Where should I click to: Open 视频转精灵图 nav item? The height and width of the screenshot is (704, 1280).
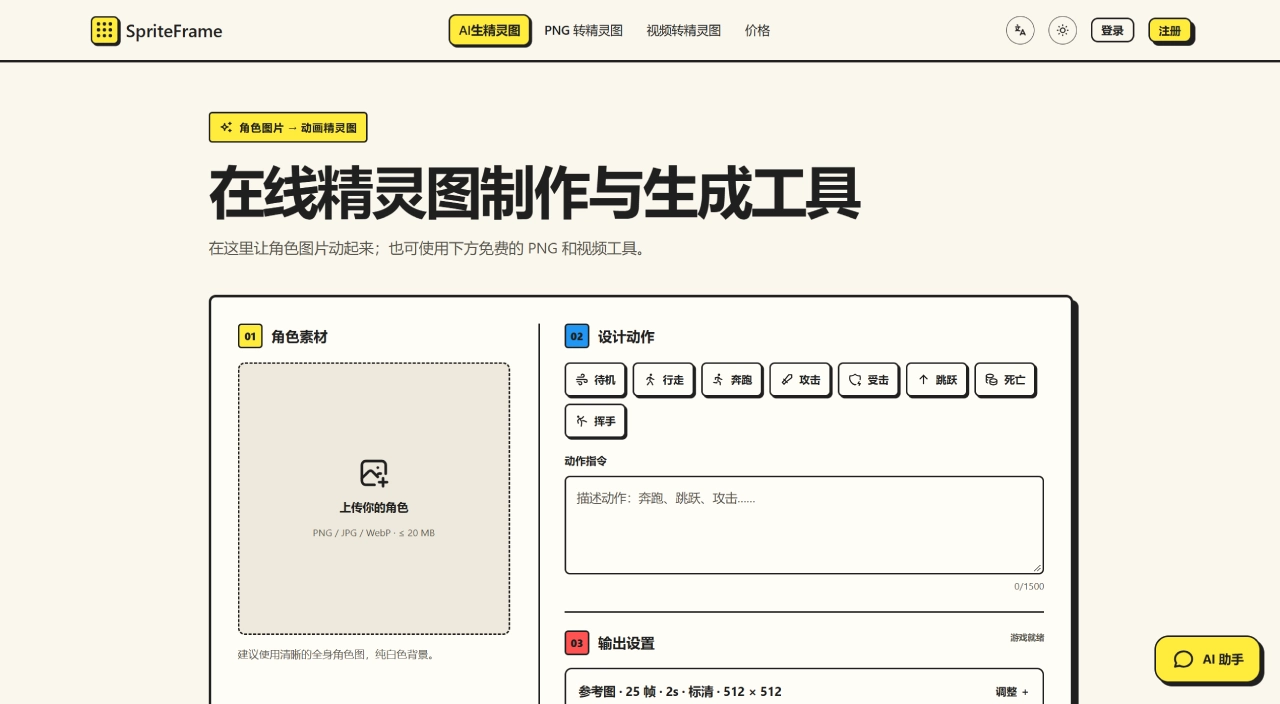tap(683, 30)
